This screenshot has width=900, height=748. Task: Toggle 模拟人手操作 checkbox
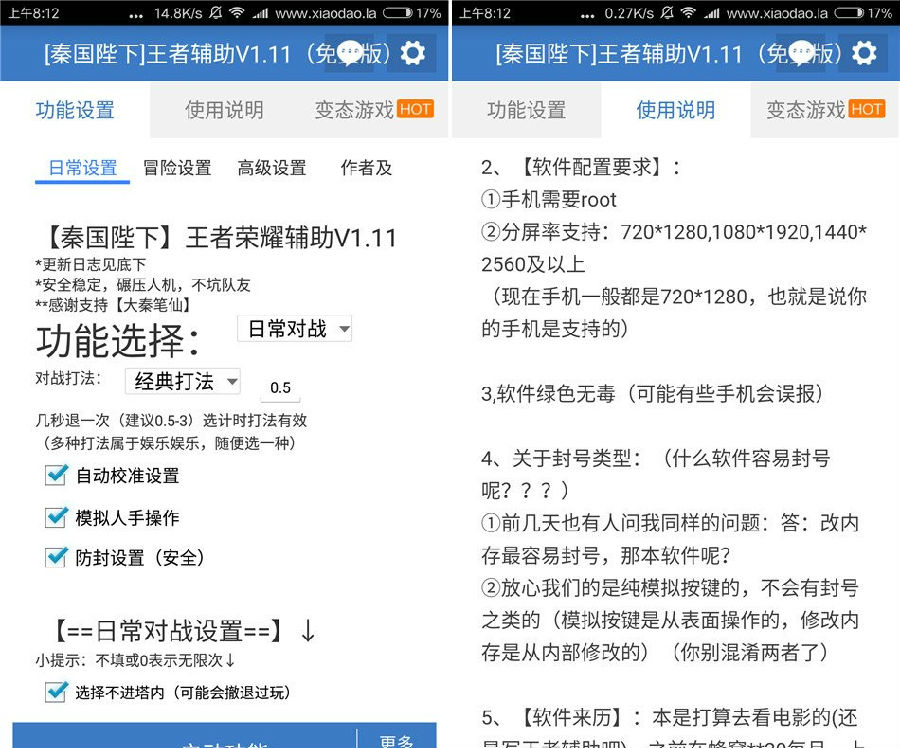click(56, 517)
